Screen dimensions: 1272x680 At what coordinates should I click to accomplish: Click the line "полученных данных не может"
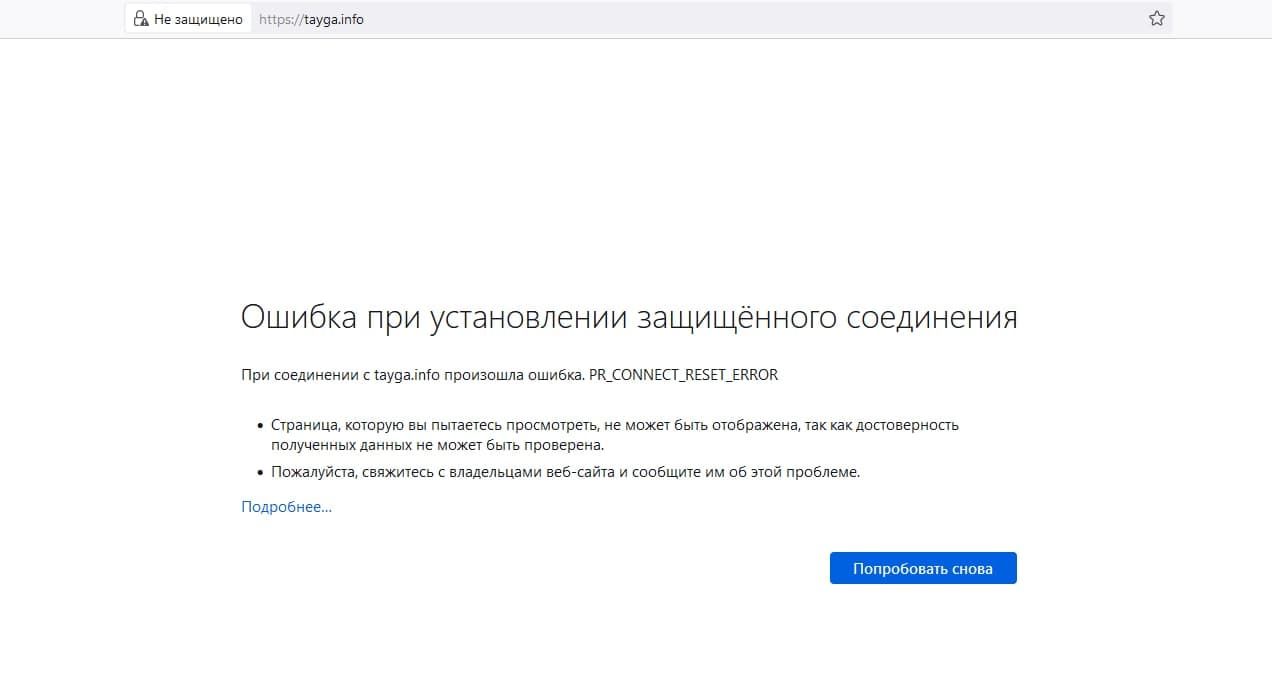click(437, 445)
